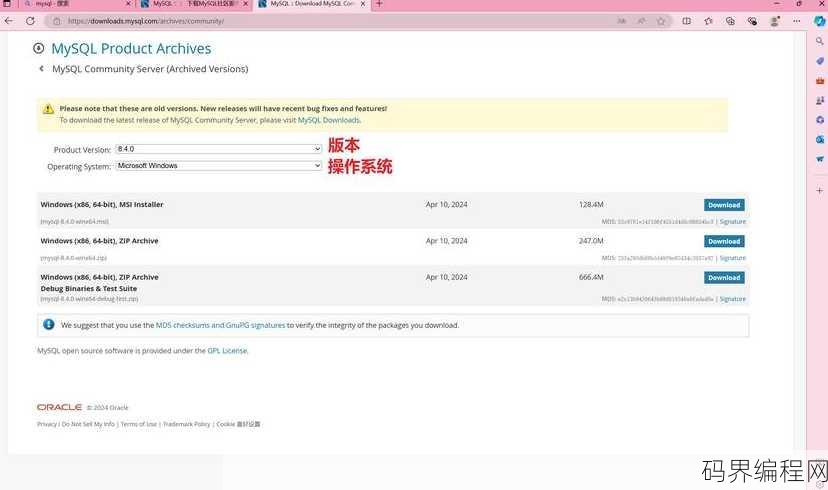Download the 247.0M ZIP Archive
828x490 pixels.
(x=724, y=241)
